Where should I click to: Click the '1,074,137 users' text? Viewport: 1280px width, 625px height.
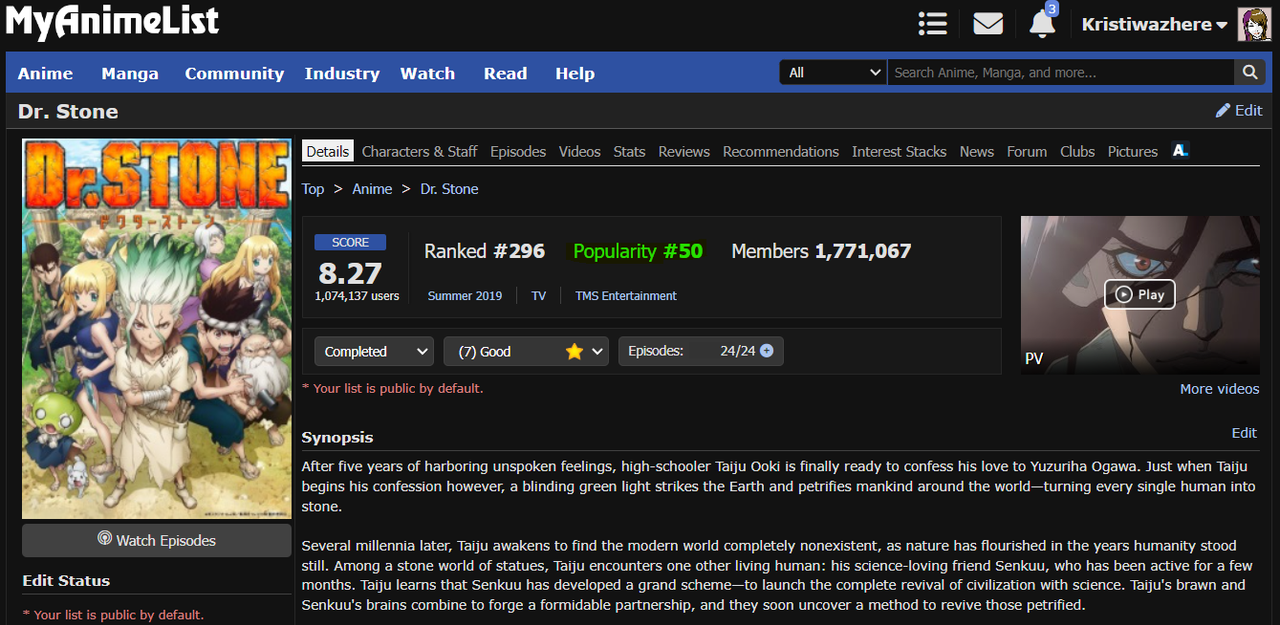point(357,296)
